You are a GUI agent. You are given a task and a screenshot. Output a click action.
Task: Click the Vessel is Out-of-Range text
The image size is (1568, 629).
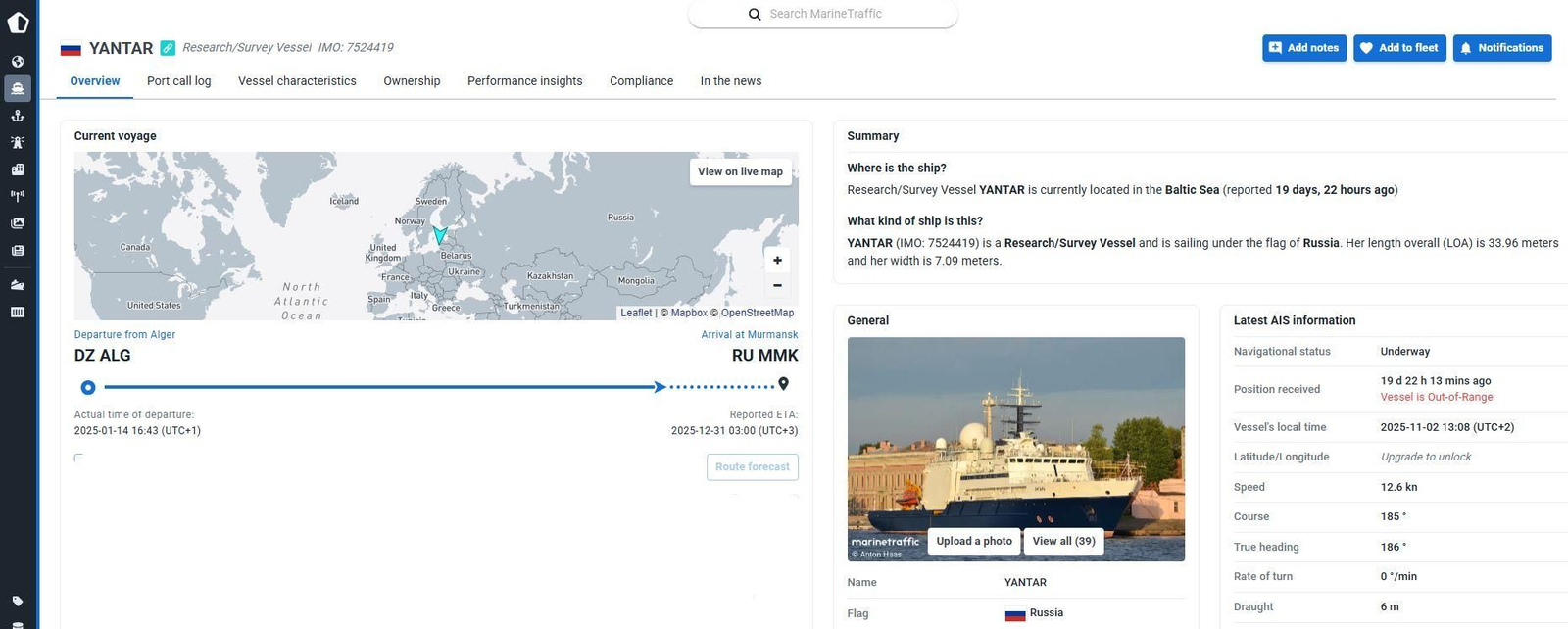pos(1437,397)
